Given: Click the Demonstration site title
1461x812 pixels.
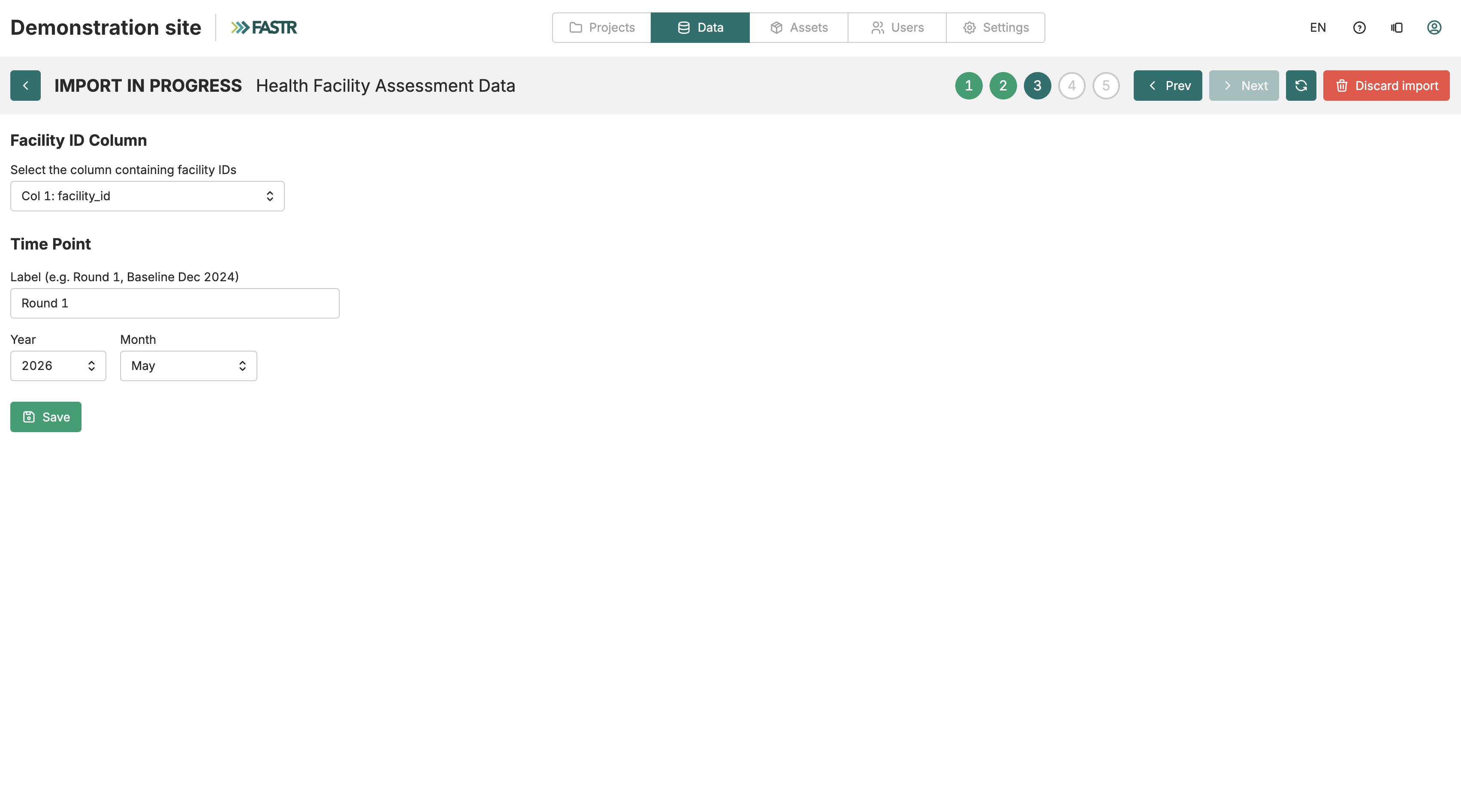Looking at the screenshot, I should [x=106, y=27].
